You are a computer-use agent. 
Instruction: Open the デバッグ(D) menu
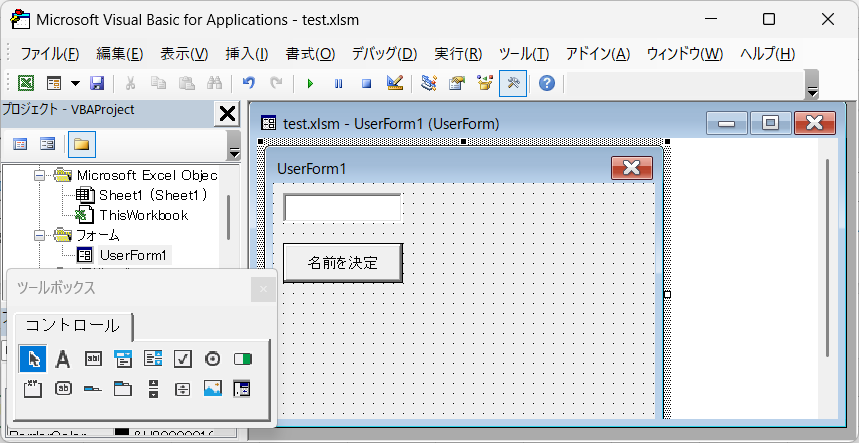coord(385,54)
